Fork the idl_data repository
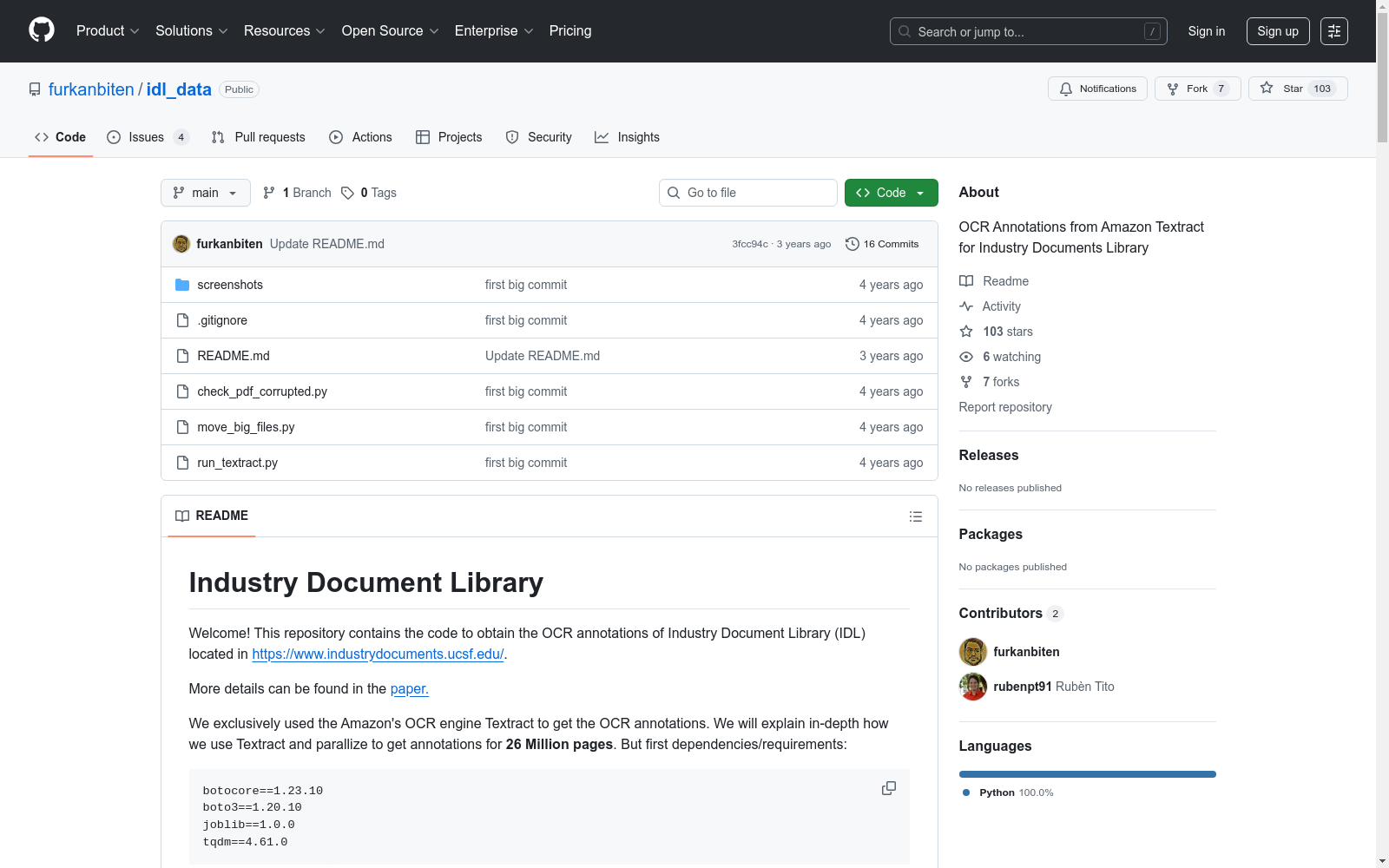 point(1197,89)
